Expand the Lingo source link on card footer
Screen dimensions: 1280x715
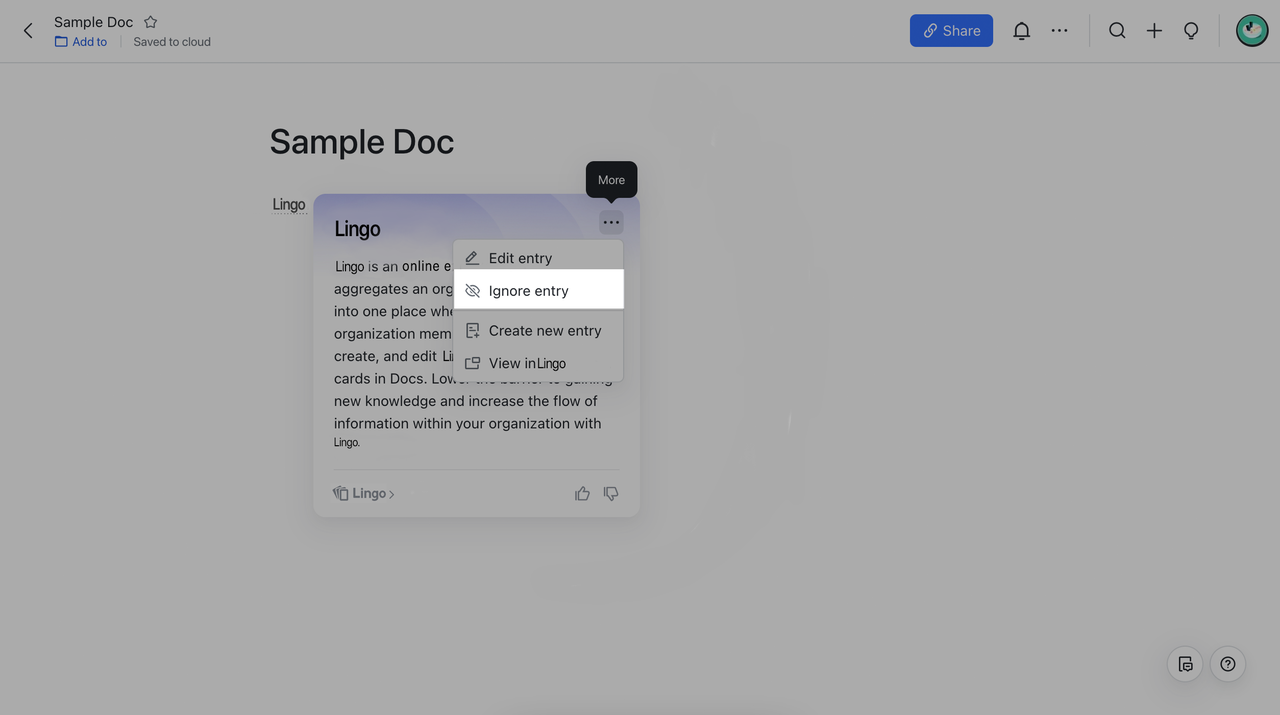coord(364,493)
